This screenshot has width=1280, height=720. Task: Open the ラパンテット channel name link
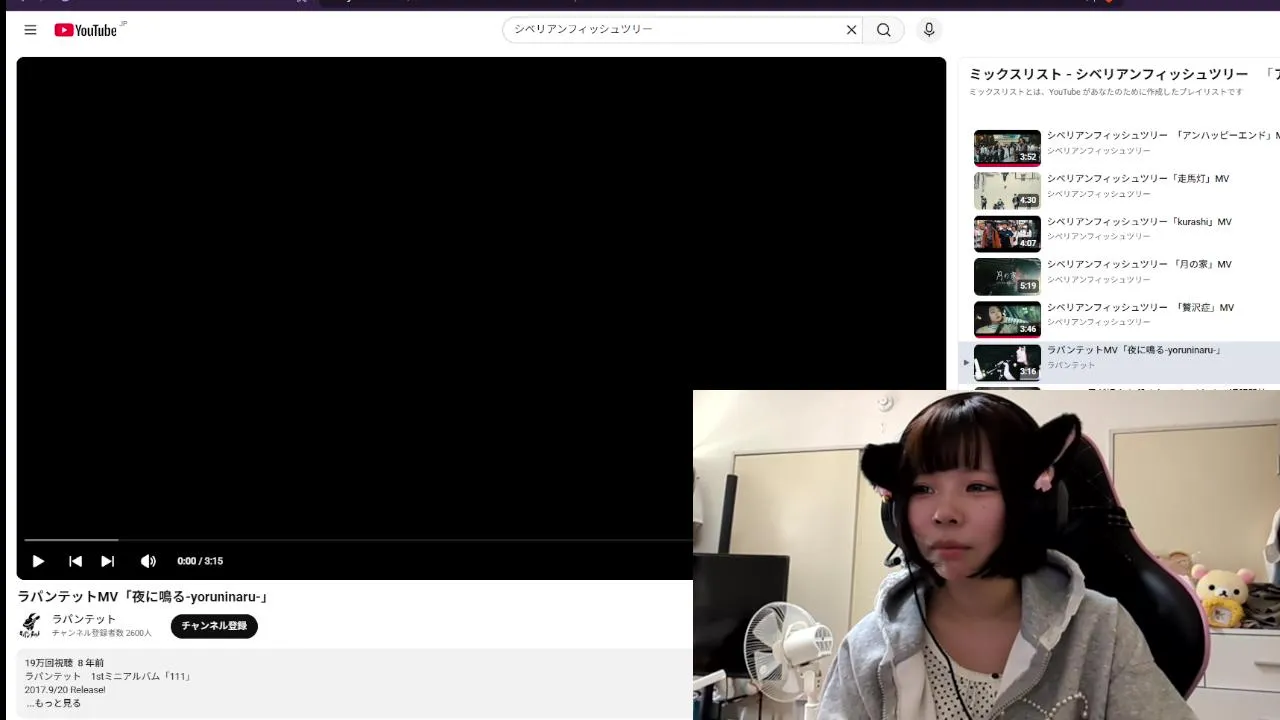[84, 619]
